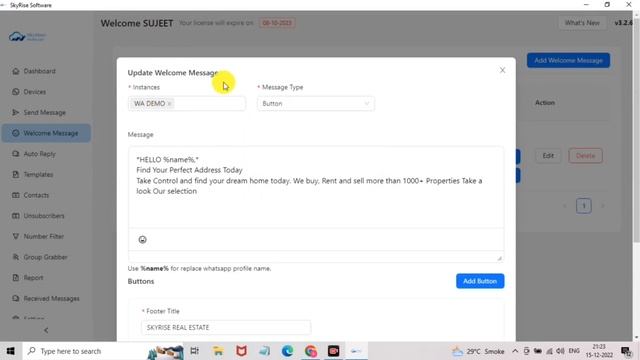Click the page vertical scrollbar
The image size is (640, 360).
click(x=636, y=131)
